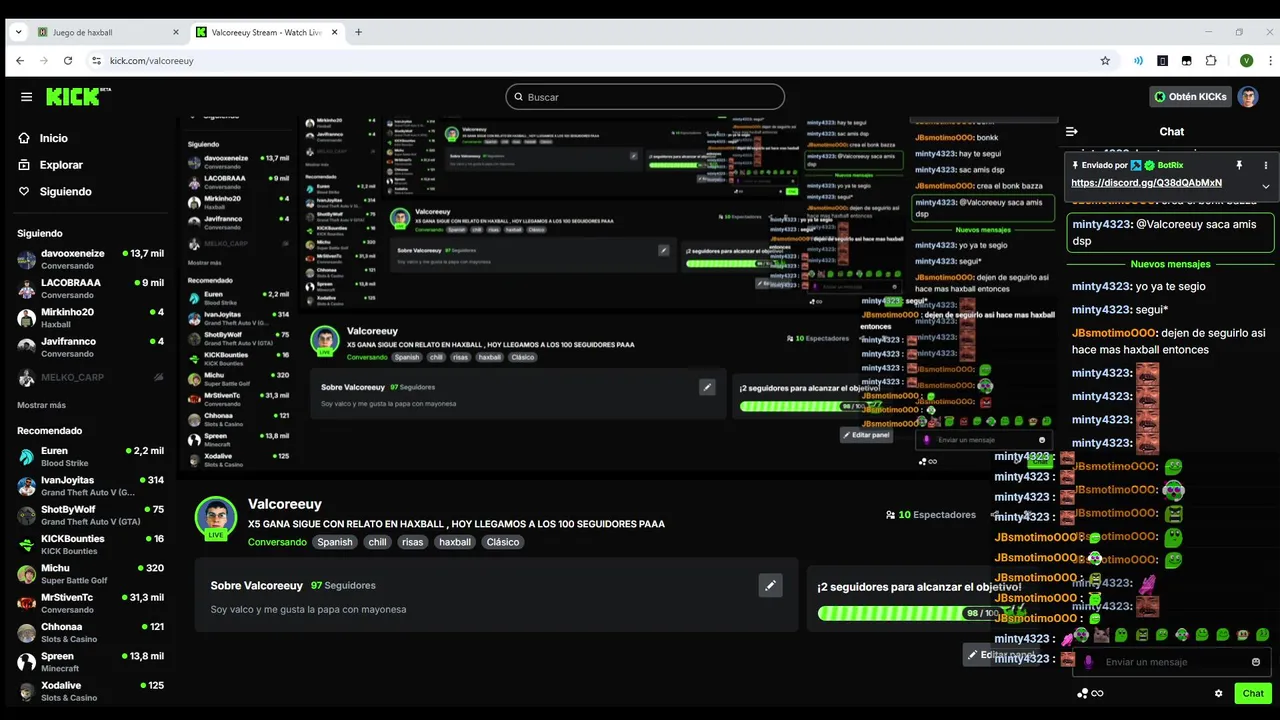Select the risas tag
The image size is (1280, 720).
[412, 542]
